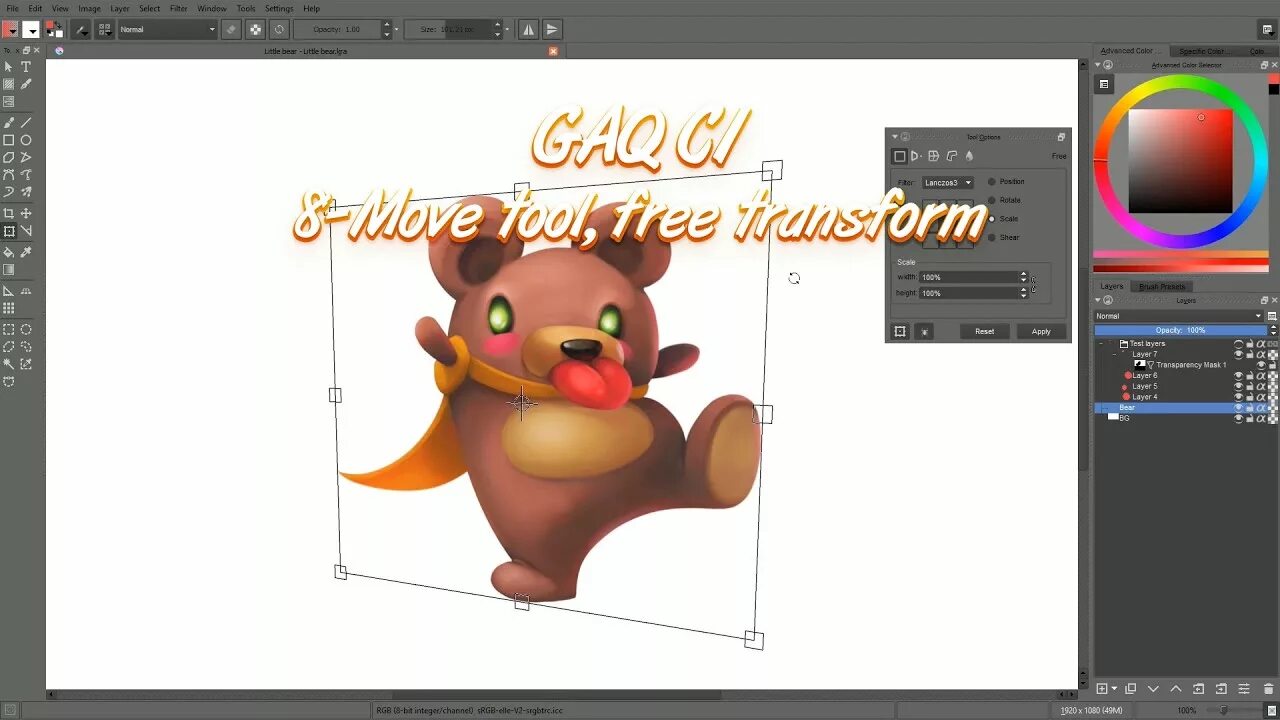
Task: Select Rotate radio in Tool Options
Action: [992, 200]
